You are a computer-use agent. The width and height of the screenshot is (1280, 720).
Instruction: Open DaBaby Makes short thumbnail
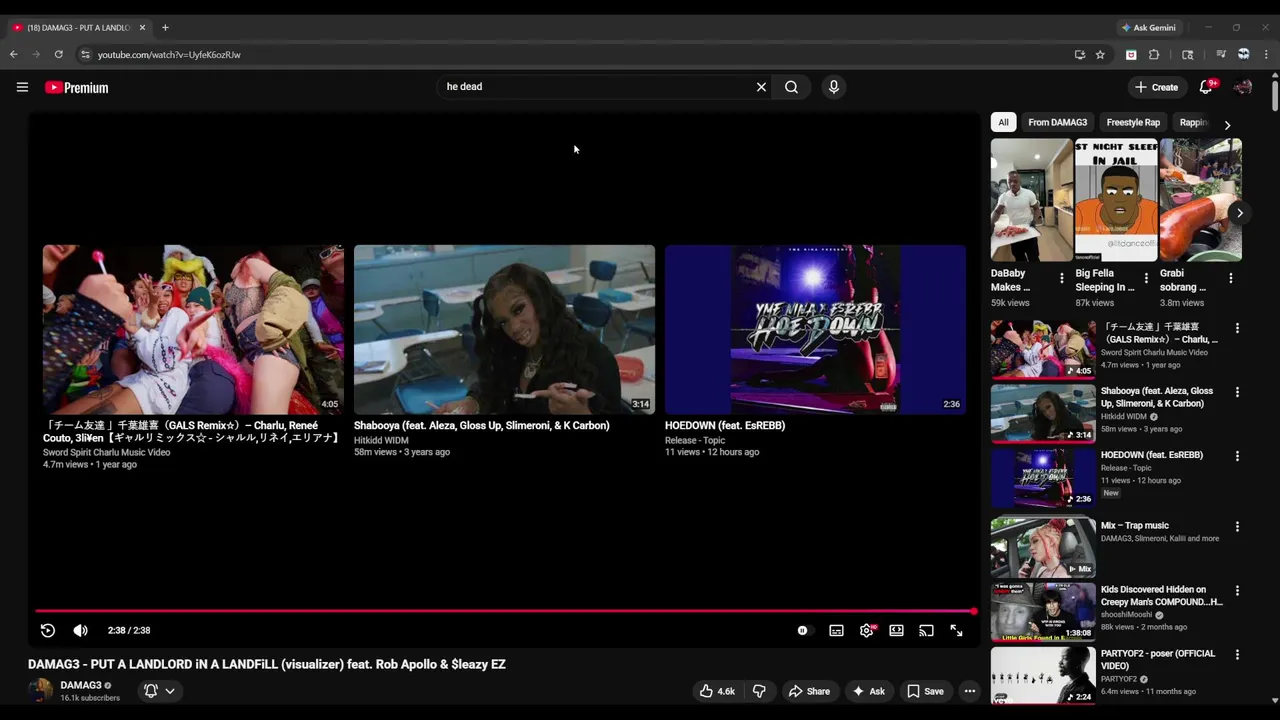click(1031, 200)
